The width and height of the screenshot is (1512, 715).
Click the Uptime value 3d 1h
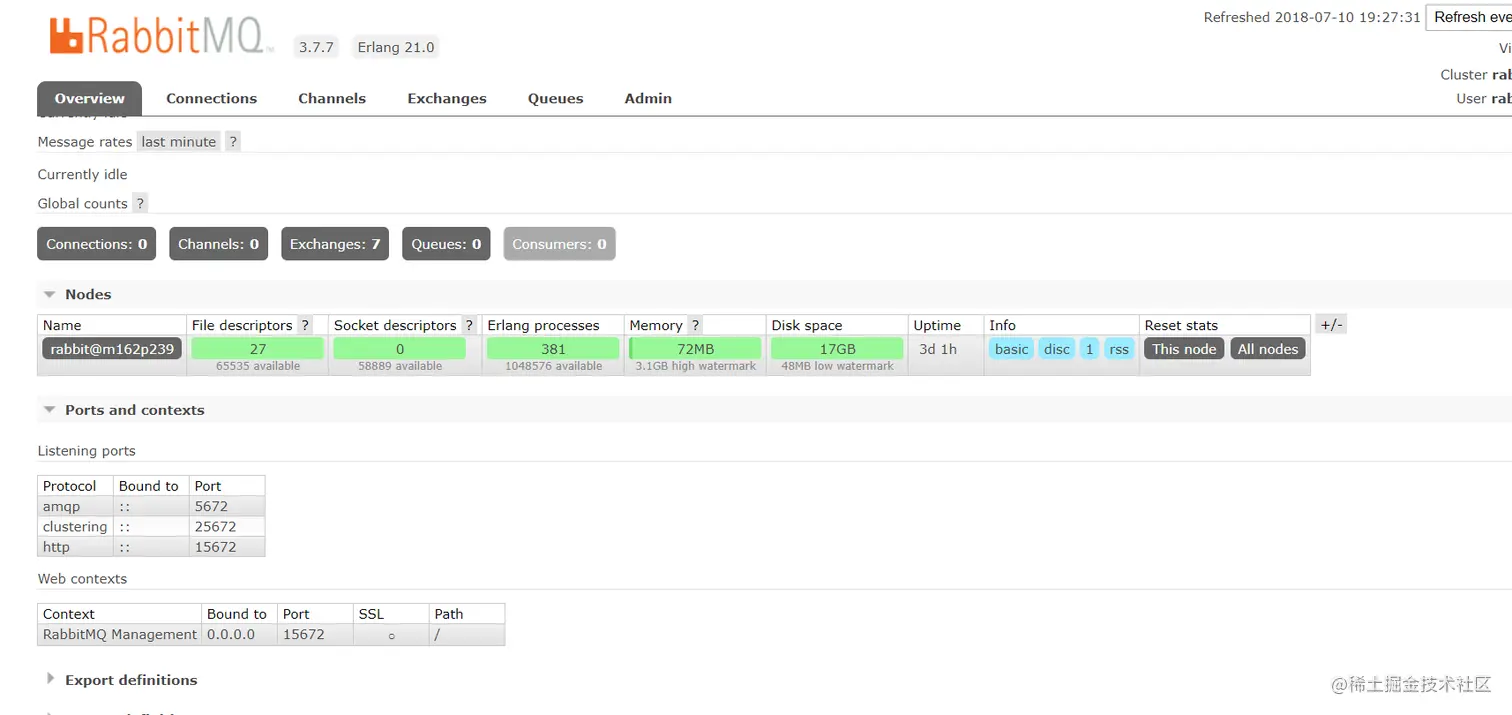pos(938,349)
